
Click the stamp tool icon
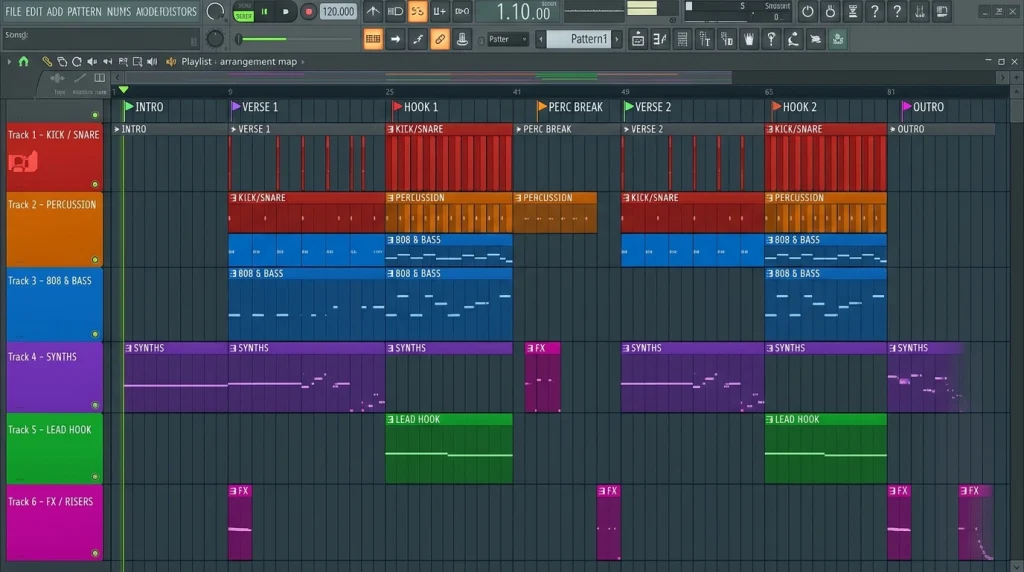point(462,39)
